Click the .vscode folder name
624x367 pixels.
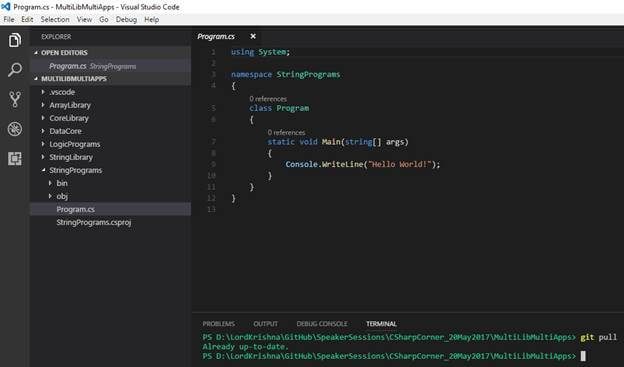point(62,92)
